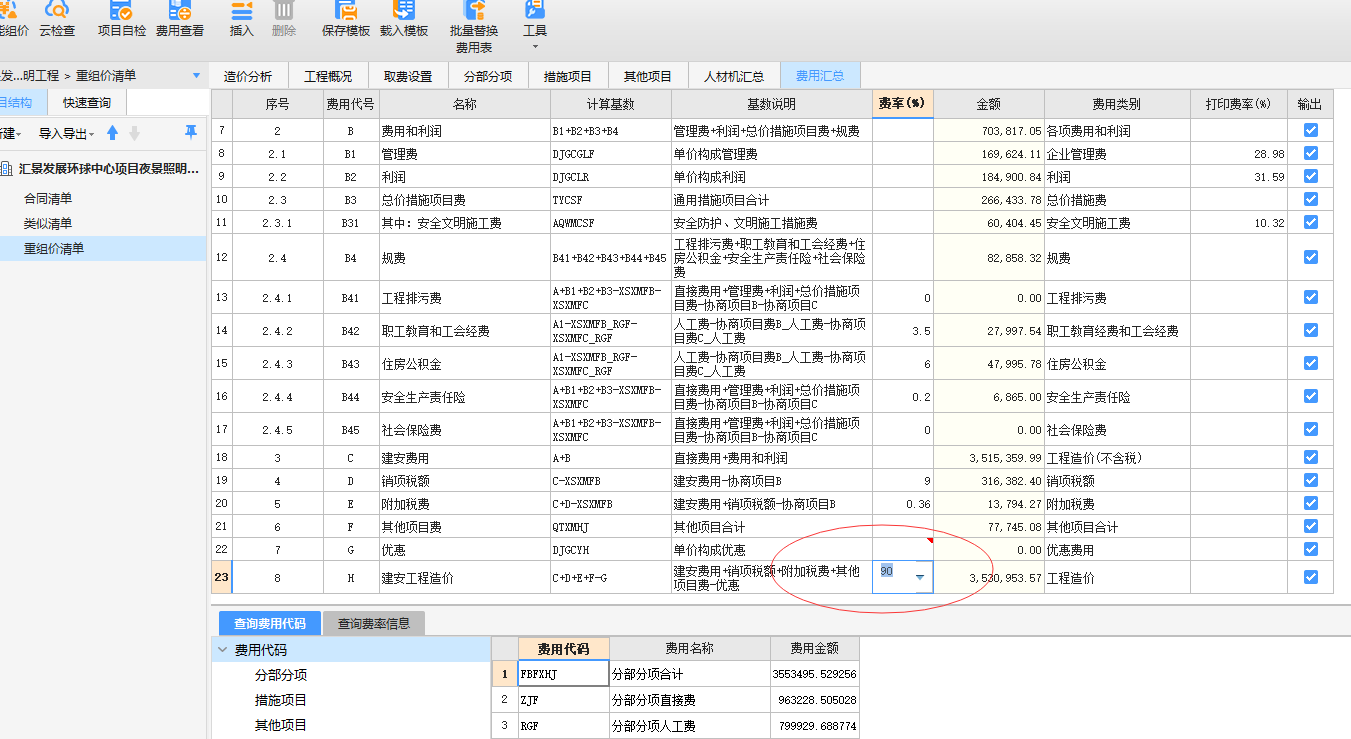Select 查询费用代码 tab

click(270, 623)
